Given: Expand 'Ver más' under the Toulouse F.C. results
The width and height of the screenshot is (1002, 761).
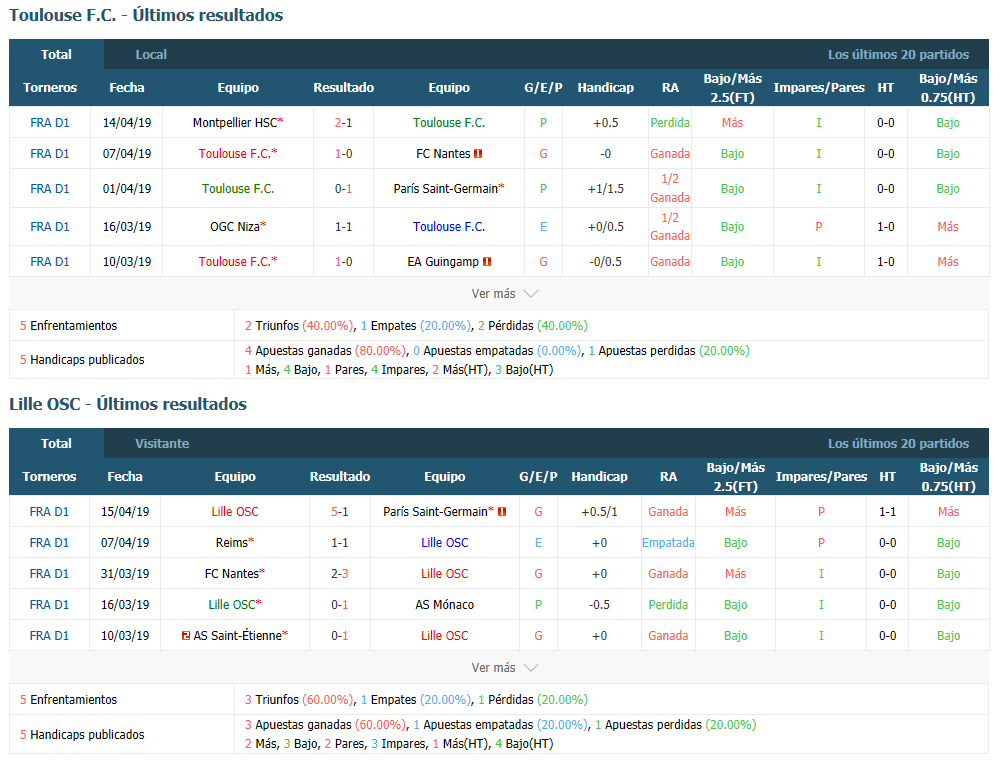Looking at the screenshot, I should (x=504, y=294).
